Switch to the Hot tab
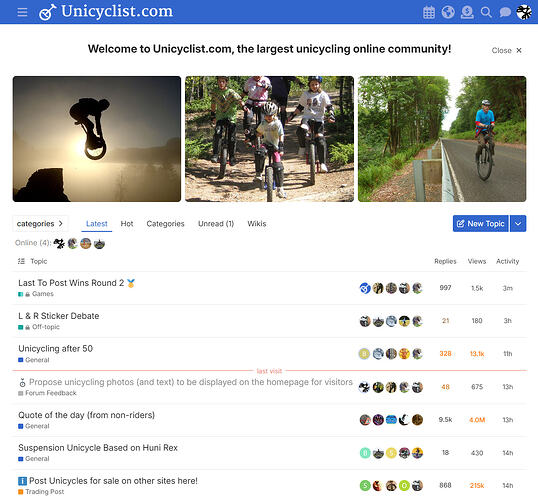The width and height of the screenshot is (538, 500). pyautogui.click(x=127, y=224)
